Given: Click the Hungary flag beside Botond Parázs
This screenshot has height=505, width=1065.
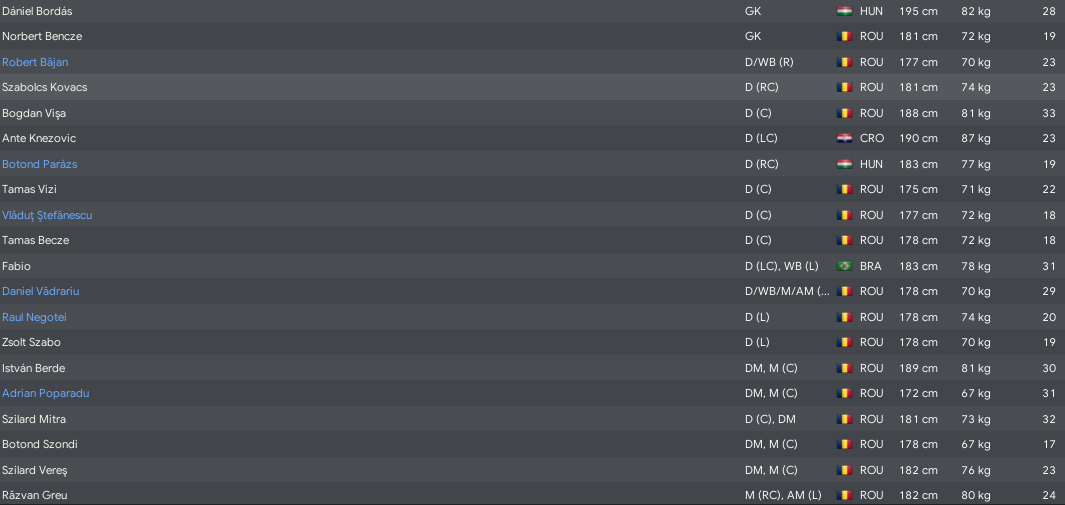Looking at the screenshot, I should coord(844,164).
